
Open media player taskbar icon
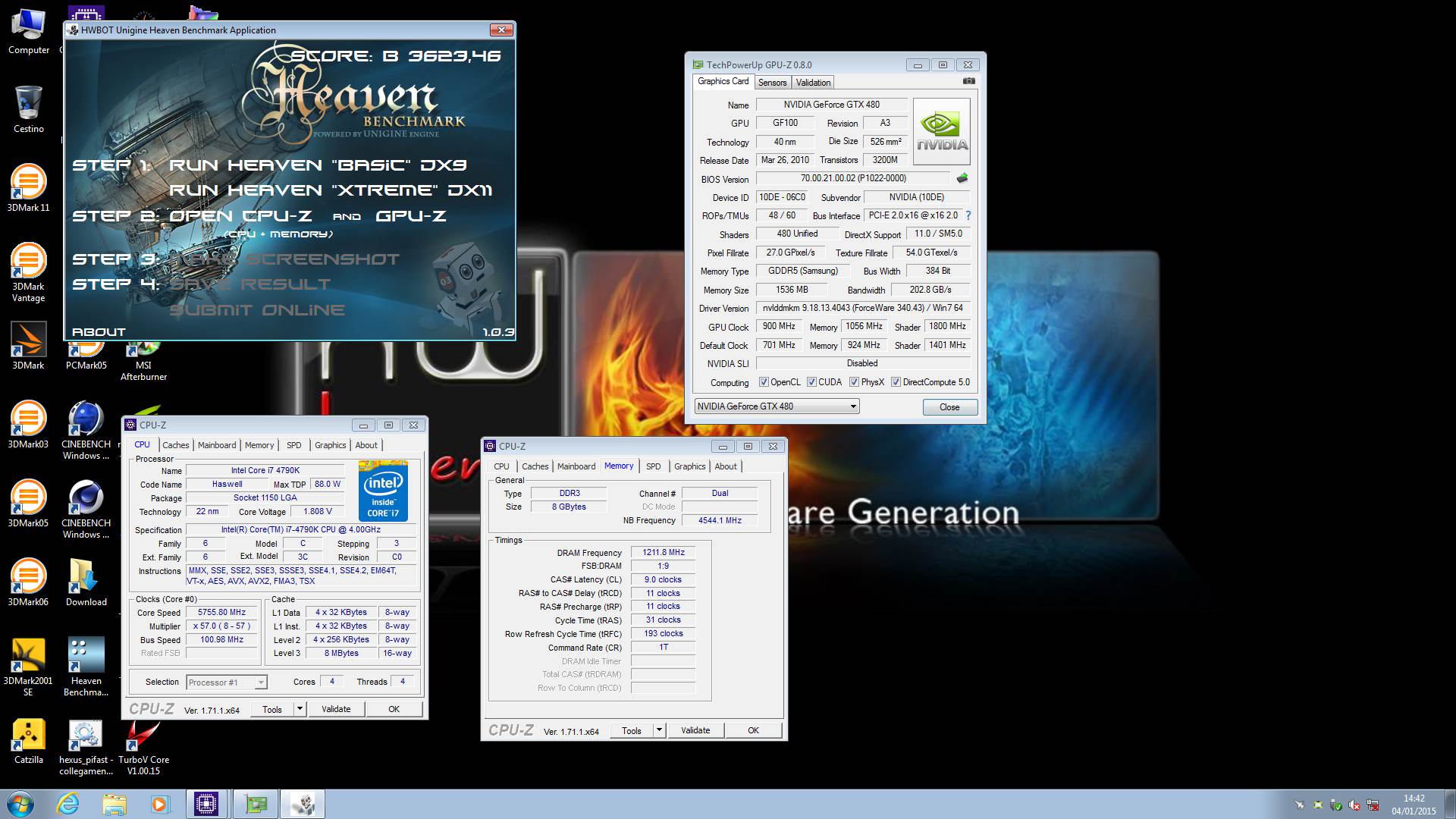(160, 804)
